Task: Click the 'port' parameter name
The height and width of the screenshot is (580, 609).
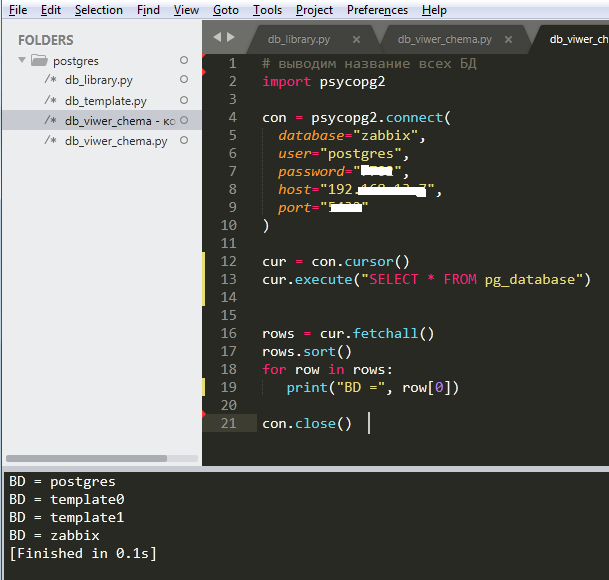Action: coord(294,208)
